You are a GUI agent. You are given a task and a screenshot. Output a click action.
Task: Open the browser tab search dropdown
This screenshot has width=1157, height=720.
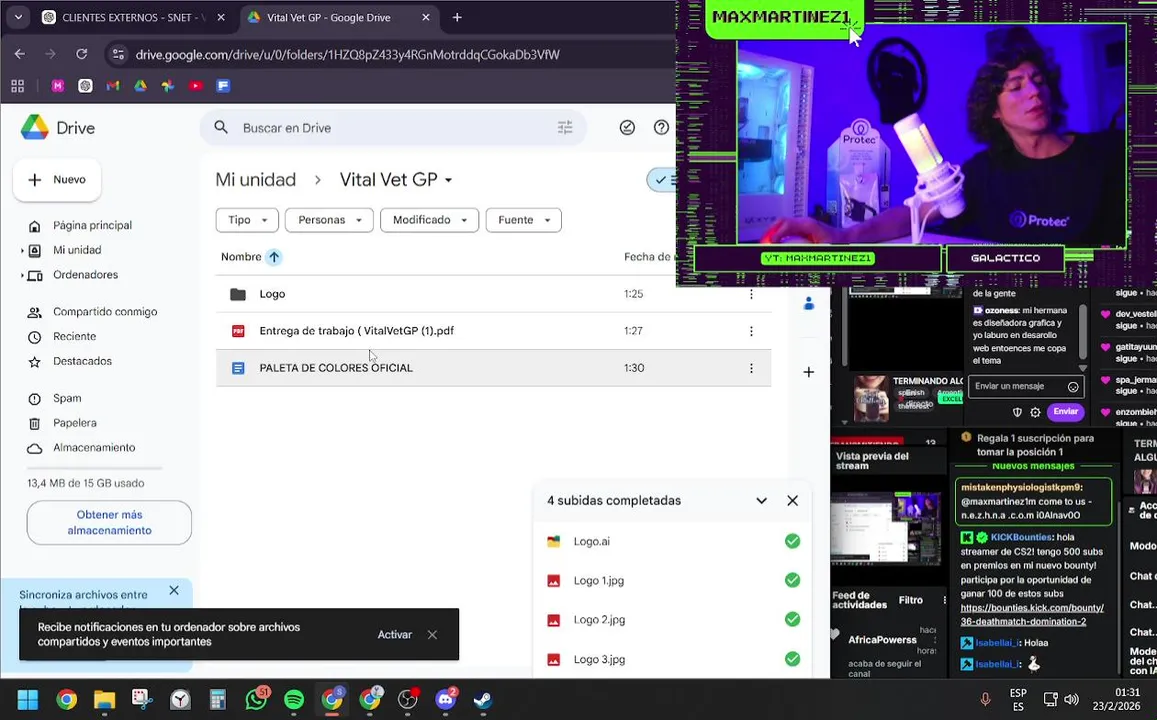click(x=18, y=17)
